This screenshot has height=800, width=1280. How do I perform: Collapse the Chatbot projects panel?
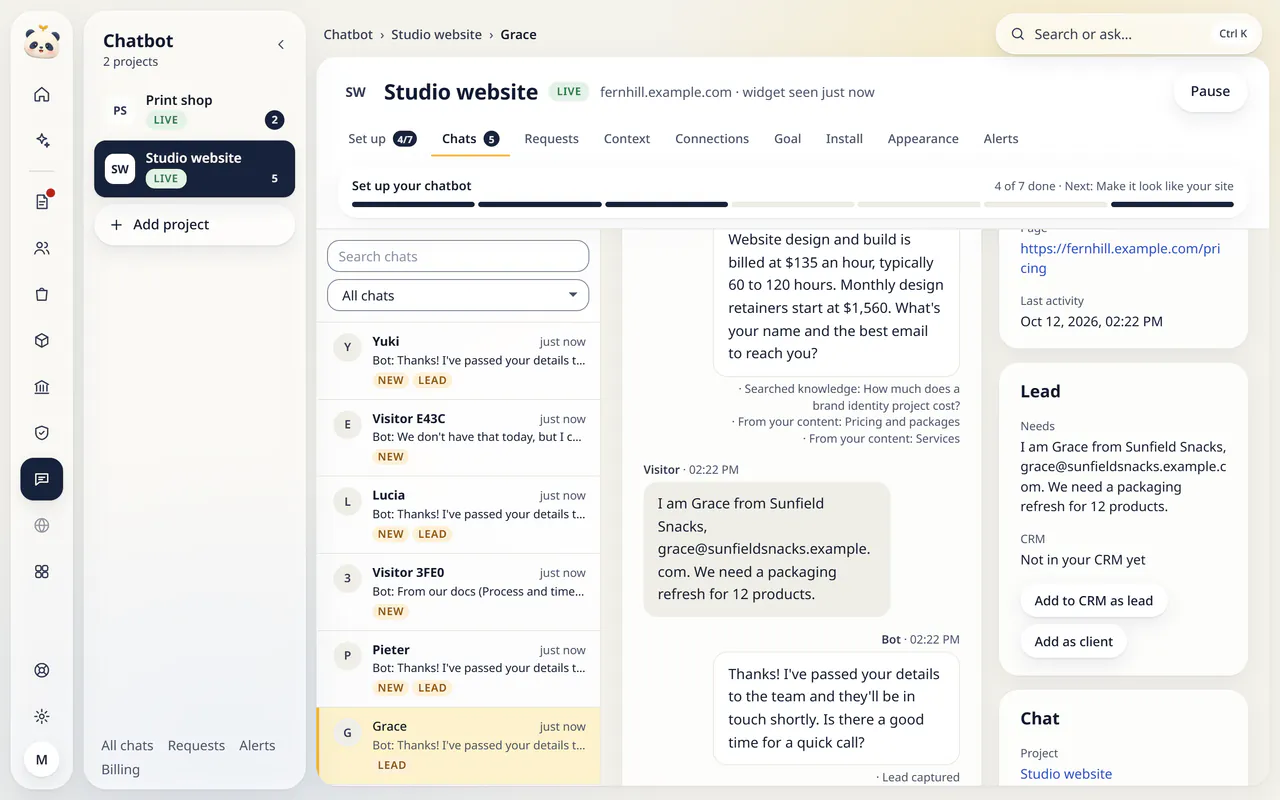(281, 44)
